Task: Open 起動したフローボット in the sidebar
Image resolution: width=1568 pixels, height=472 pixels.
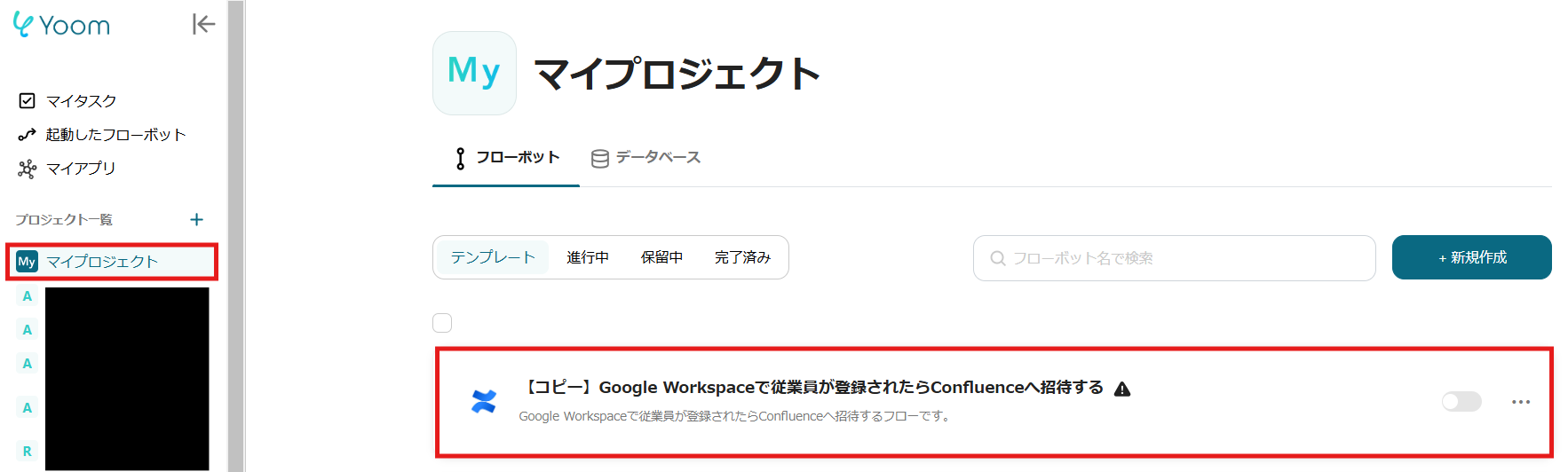Action: (115, 135)
